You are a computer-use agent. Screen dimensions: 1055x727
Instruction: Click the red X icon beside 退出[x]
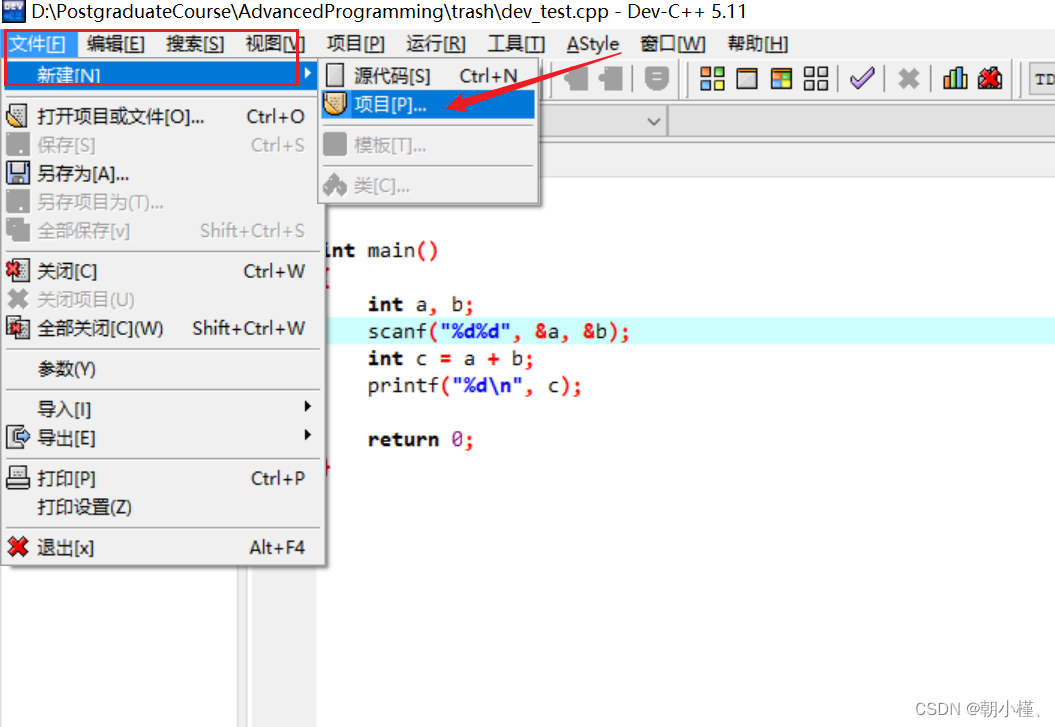(16, 548)
